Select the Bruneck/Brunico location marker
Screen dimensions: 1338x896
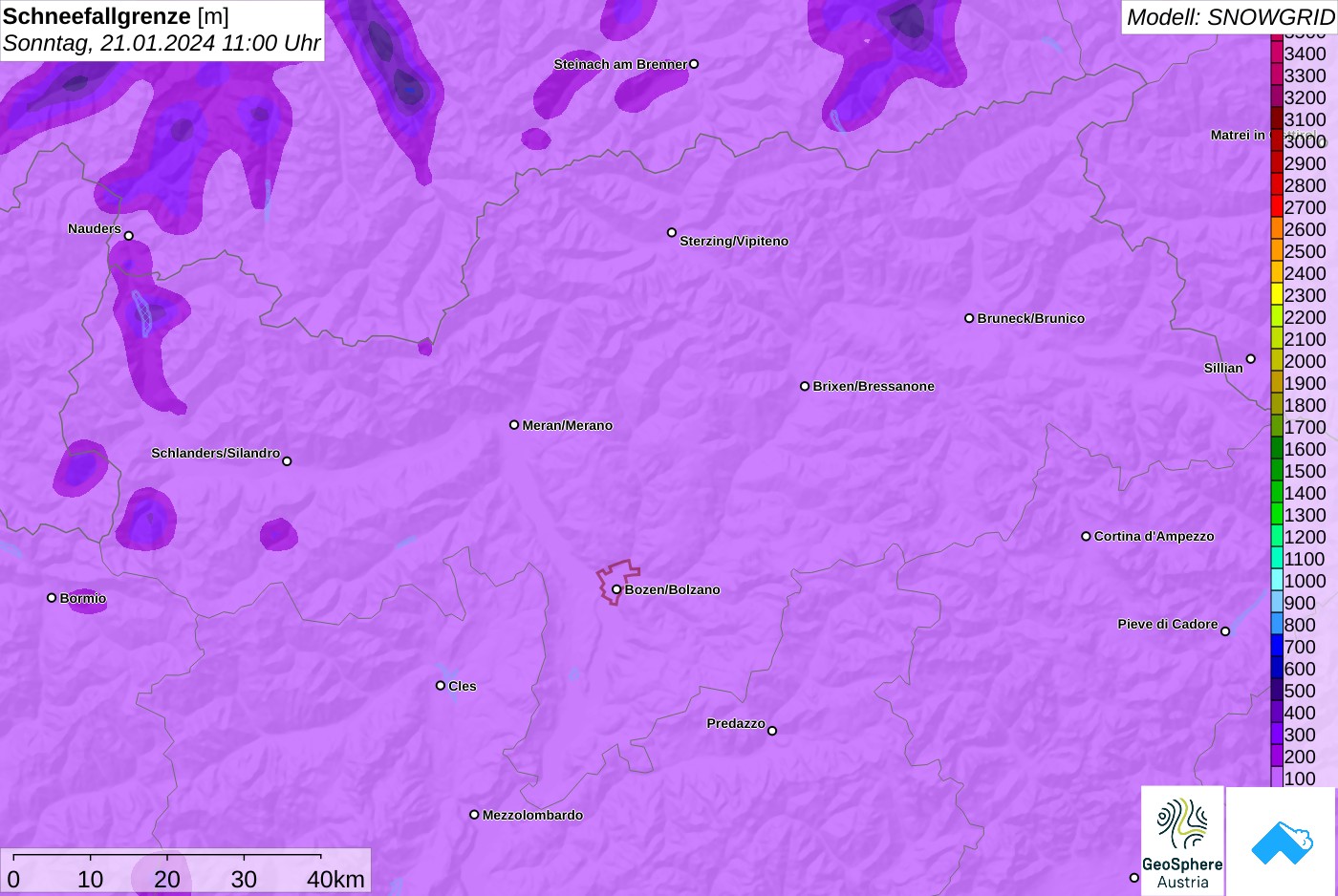[969, 318]
